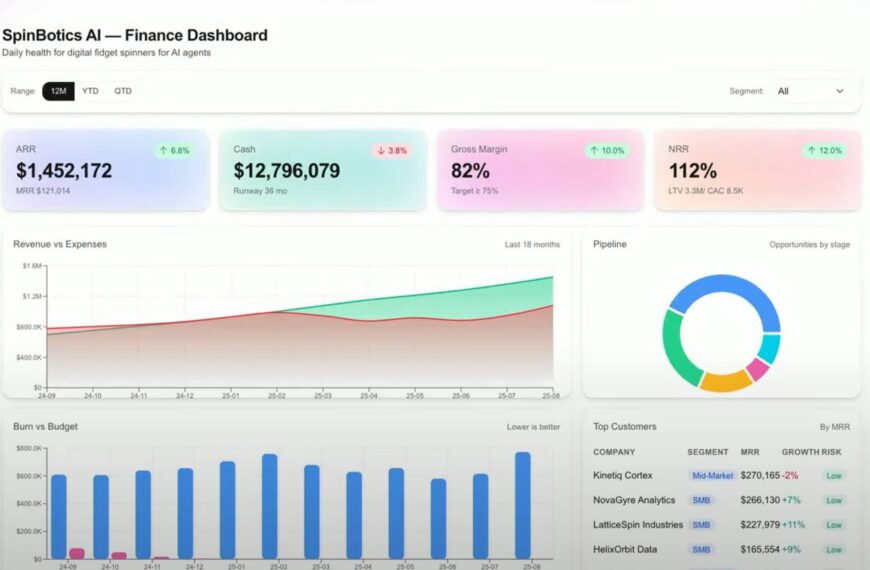Click the yellow segment of Pipeline donut

pyautogui.click(x=724, y=382)
